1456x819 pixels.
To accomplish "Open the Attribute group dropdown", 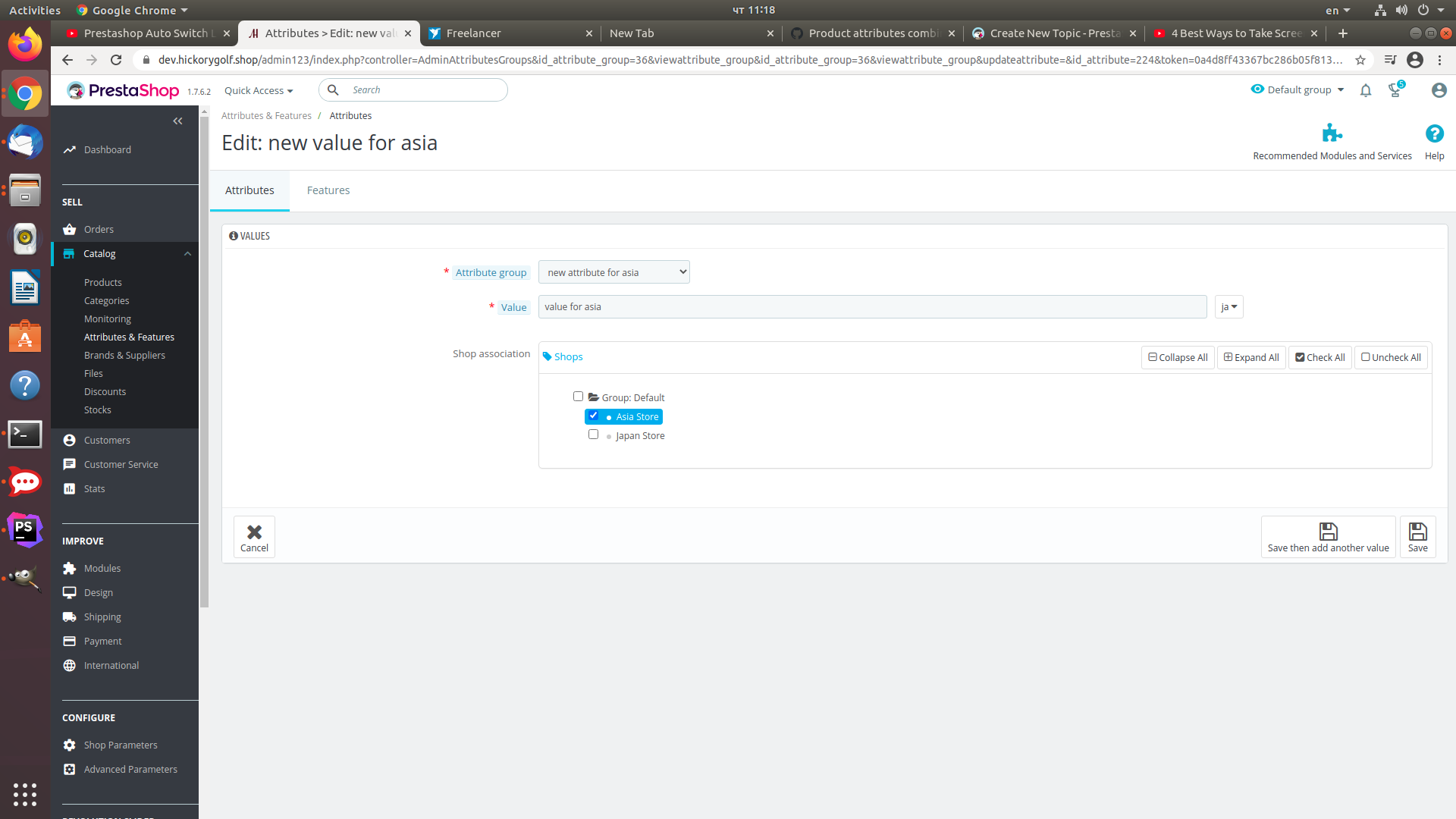I will pyautogui.click(x=613, y=272).
